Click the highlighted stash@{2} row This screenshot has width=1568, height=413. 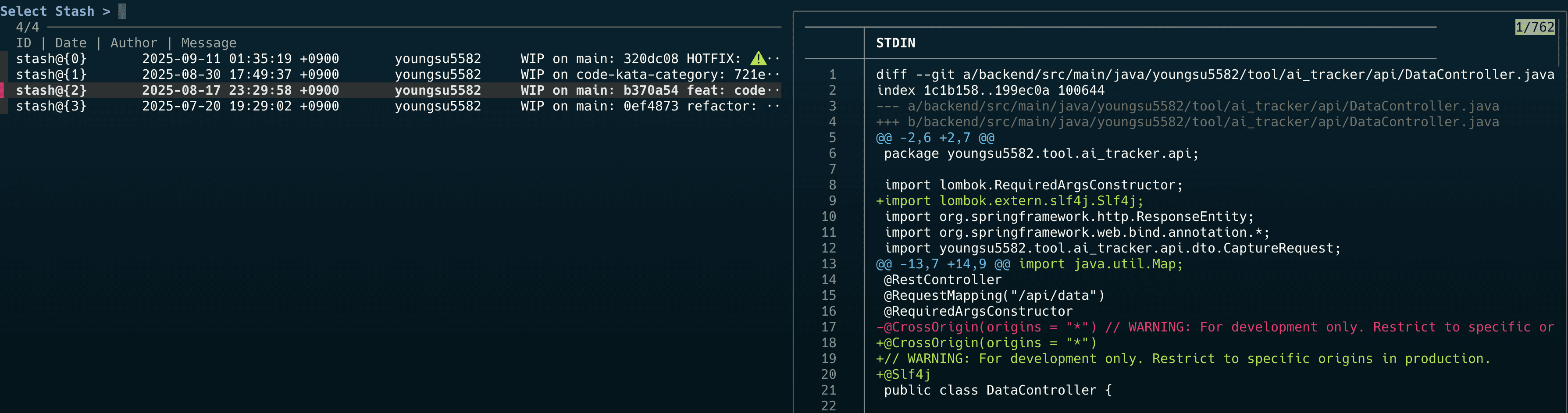pyautogui.click(x=389, y=91)
